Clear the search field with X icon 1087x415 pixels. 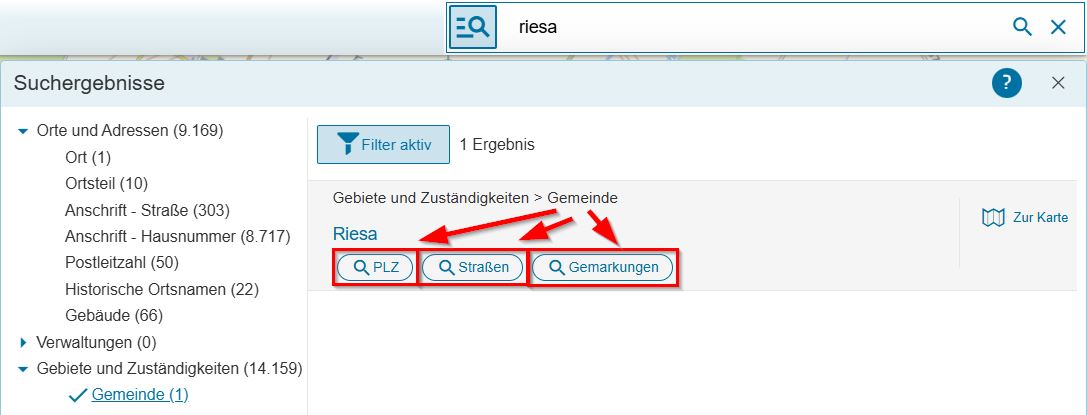coord(1059,27)
